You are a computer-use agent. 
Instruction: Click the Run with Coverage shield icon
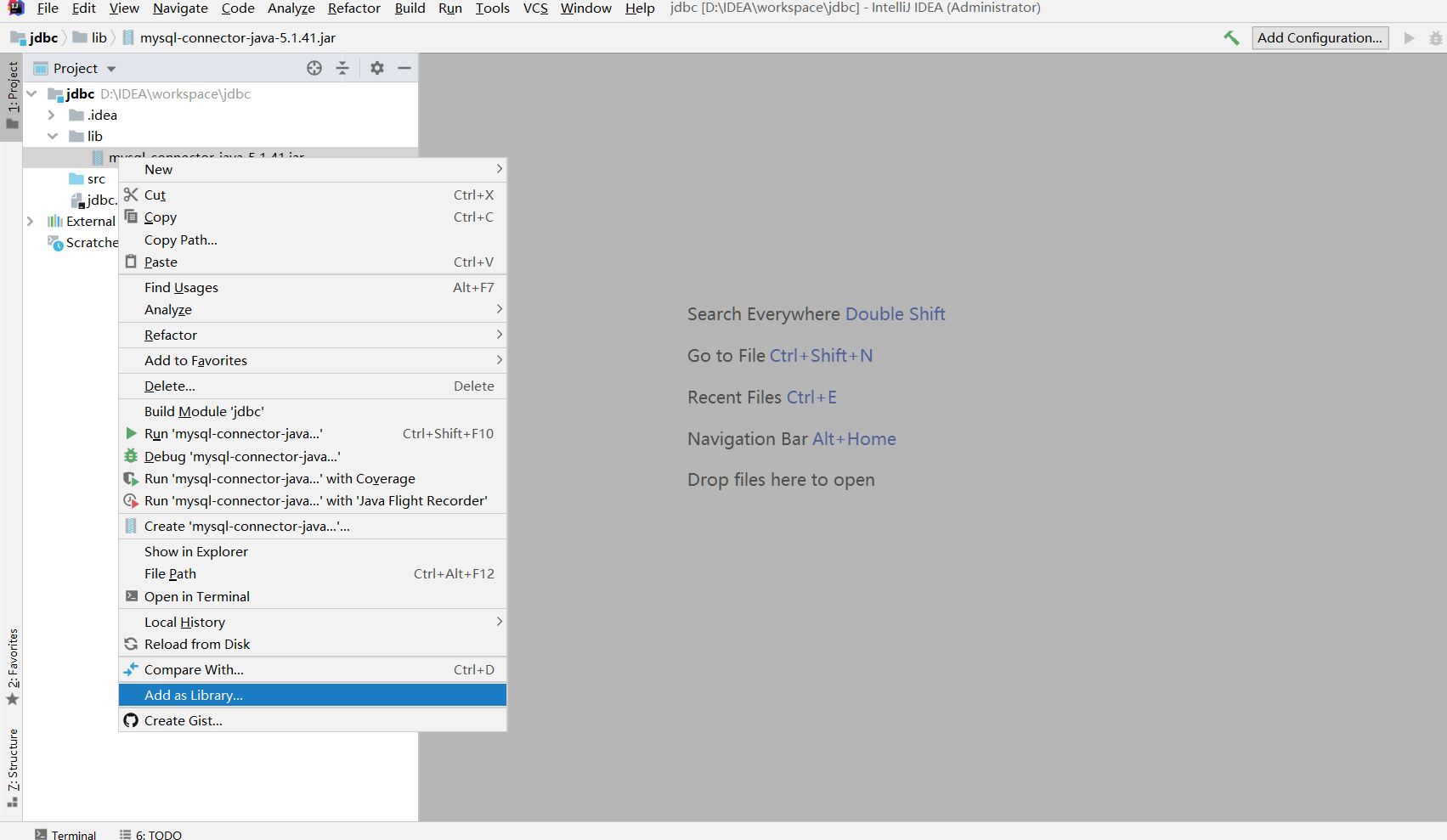click(131, 478)
